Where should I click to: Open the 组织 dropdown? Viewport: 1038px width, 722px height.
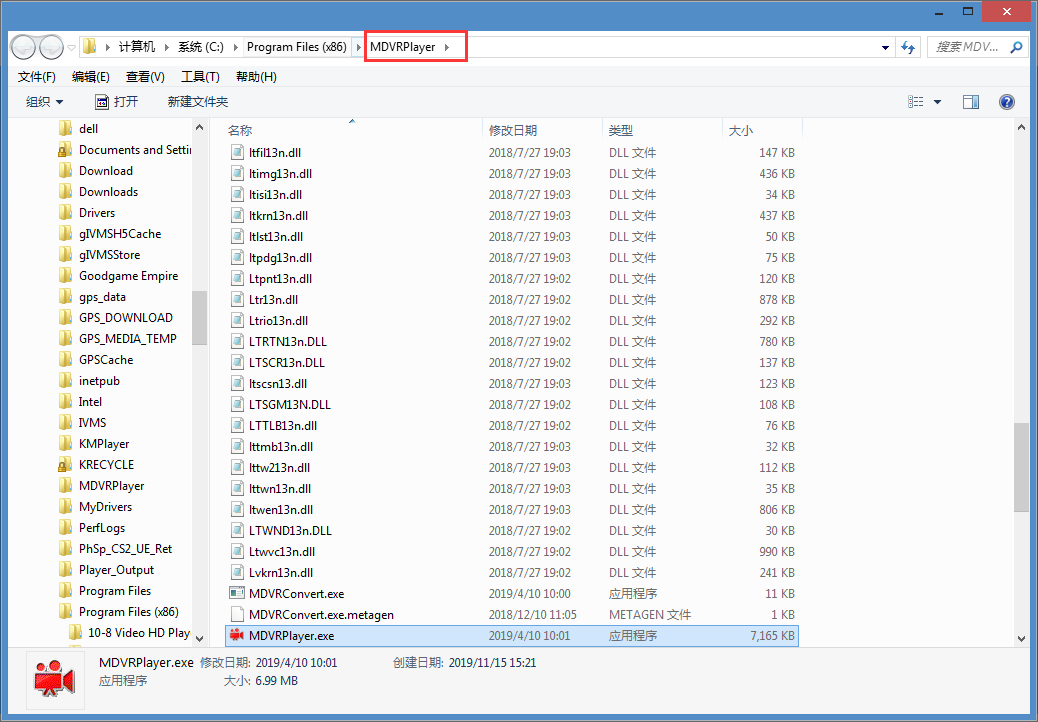coord(44,102)
